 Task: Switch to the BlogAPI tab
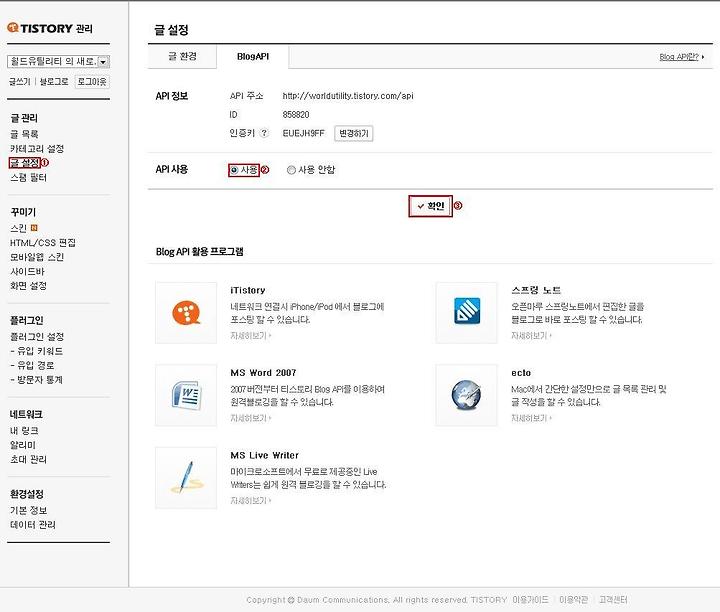coord(253,56)
